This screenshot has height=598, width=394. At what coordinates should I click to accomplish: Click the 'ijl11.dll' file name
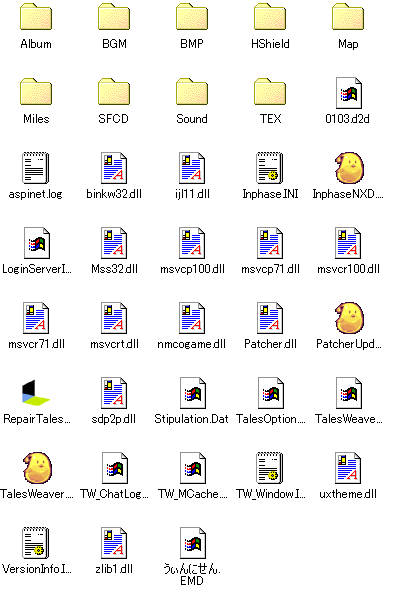pos(192,194)
